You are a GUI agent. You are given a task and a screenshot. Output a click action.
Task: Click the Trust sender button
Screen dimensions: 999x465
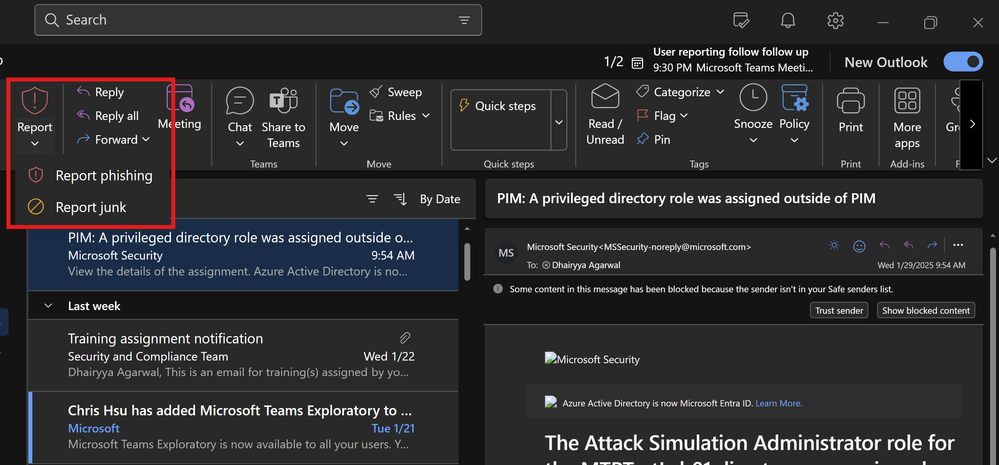(x=840, y=310)
